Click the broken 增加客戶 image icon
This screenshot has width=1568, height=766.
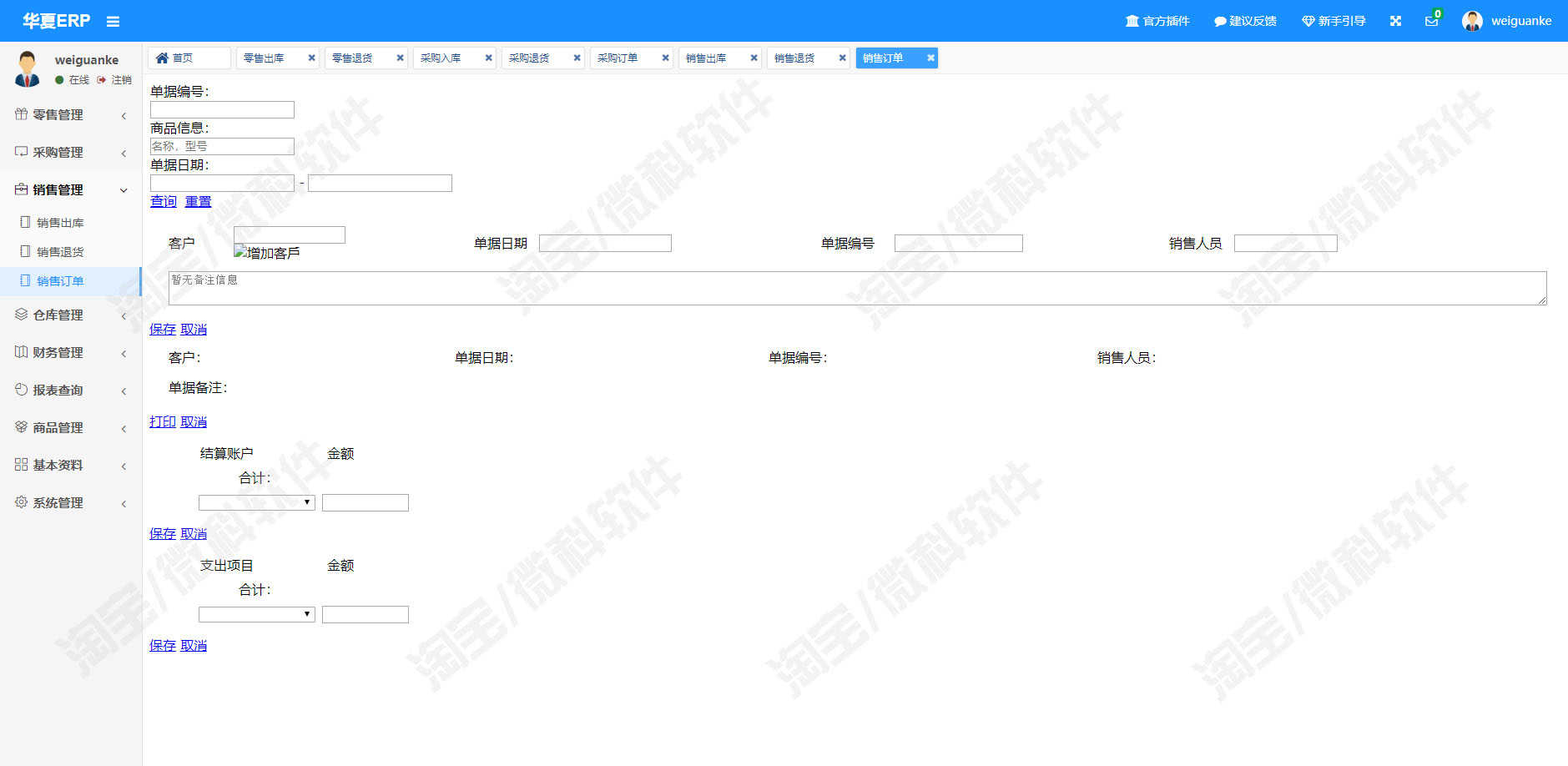tap(267, 252)
